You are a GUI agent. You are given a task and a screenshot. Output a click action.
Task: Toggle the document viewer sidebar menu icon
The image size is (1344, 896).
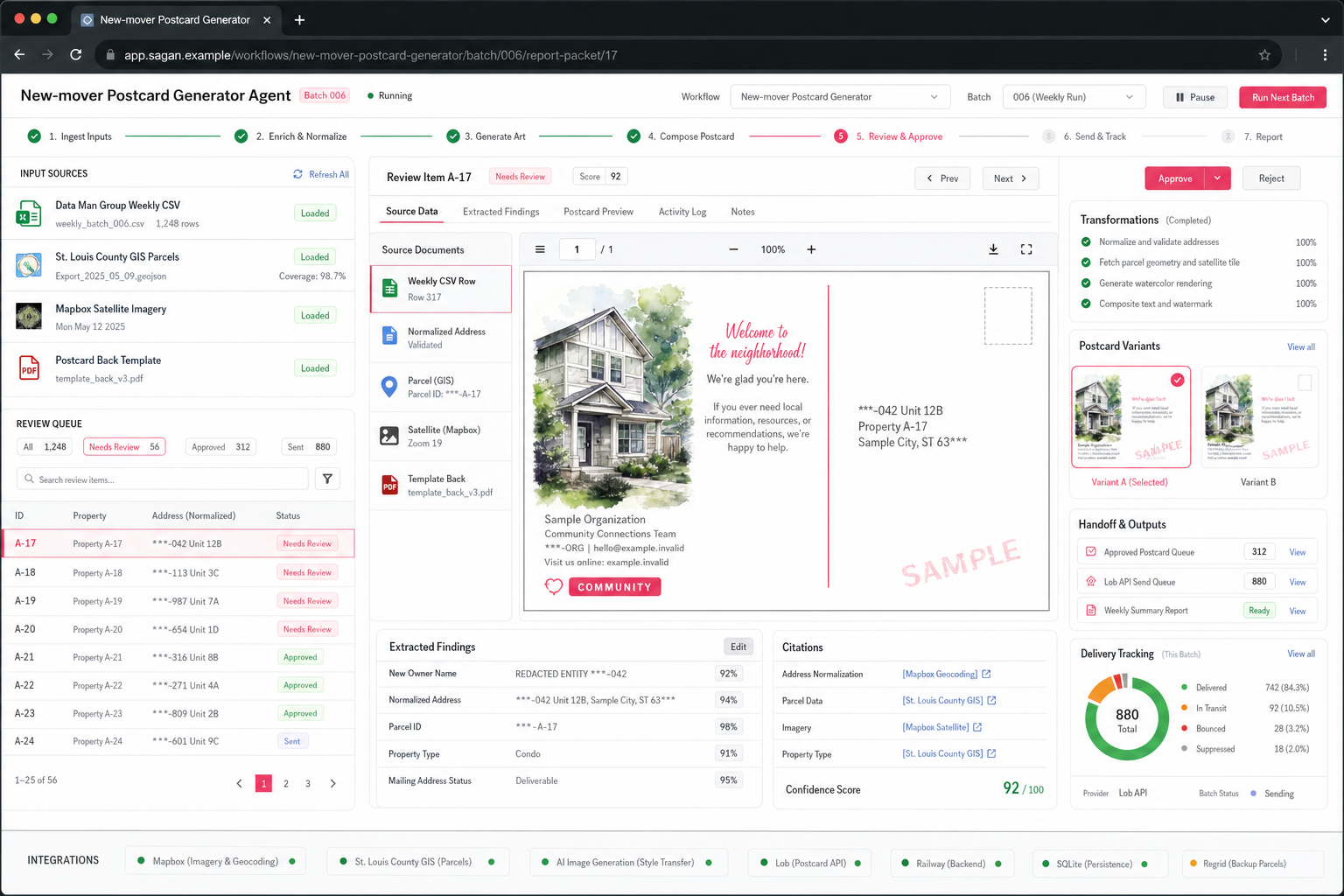click(540, 249)
